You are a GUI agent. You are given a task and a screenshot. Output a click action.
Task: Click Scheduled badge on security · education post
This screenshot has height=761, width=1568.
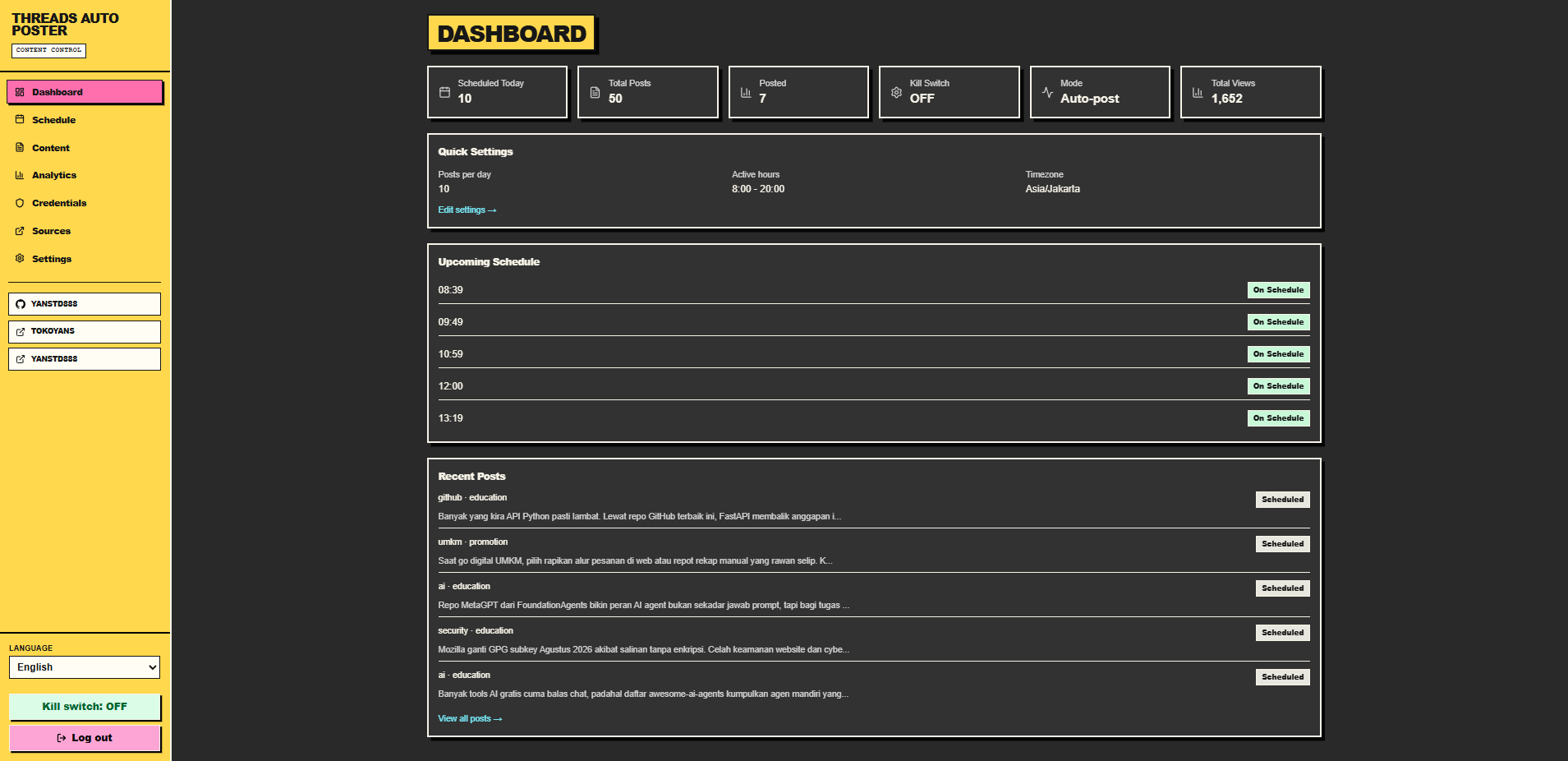1282,633
